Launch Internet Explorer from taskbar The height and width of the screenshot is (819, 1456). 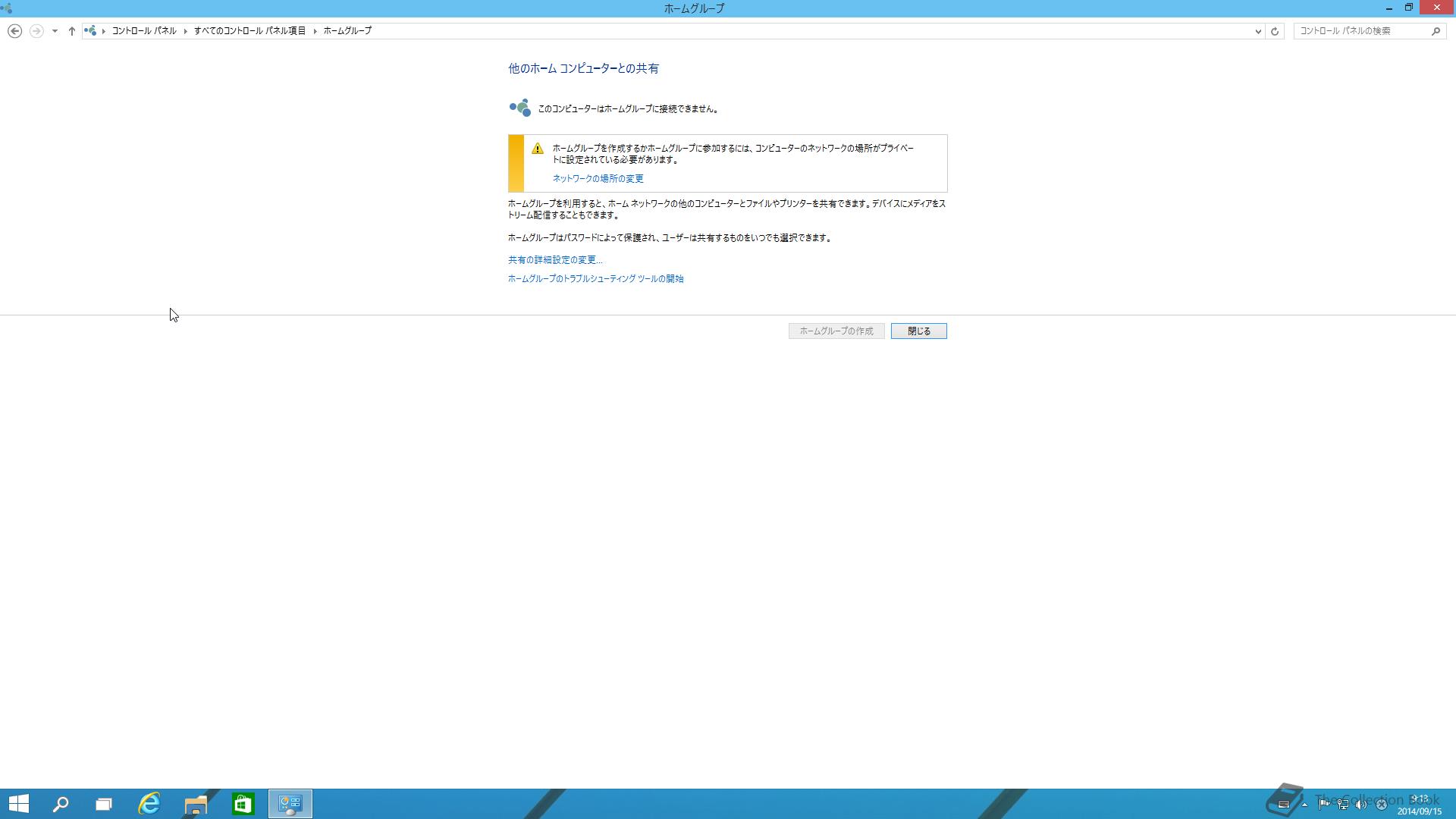[x=149, y=804]
